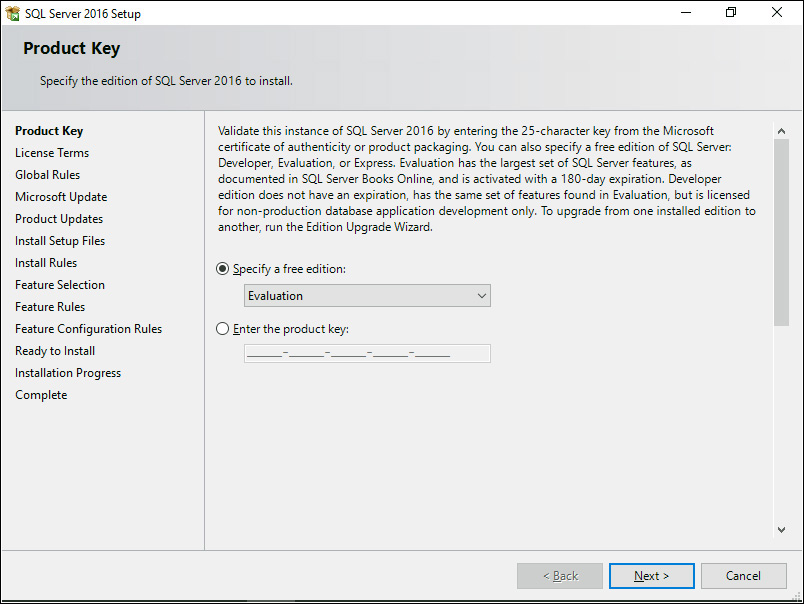Image resolution: width=804 pixels, height=604 pixels.
Task: Open the Microsoft Update step
Action: click(61, 197)
